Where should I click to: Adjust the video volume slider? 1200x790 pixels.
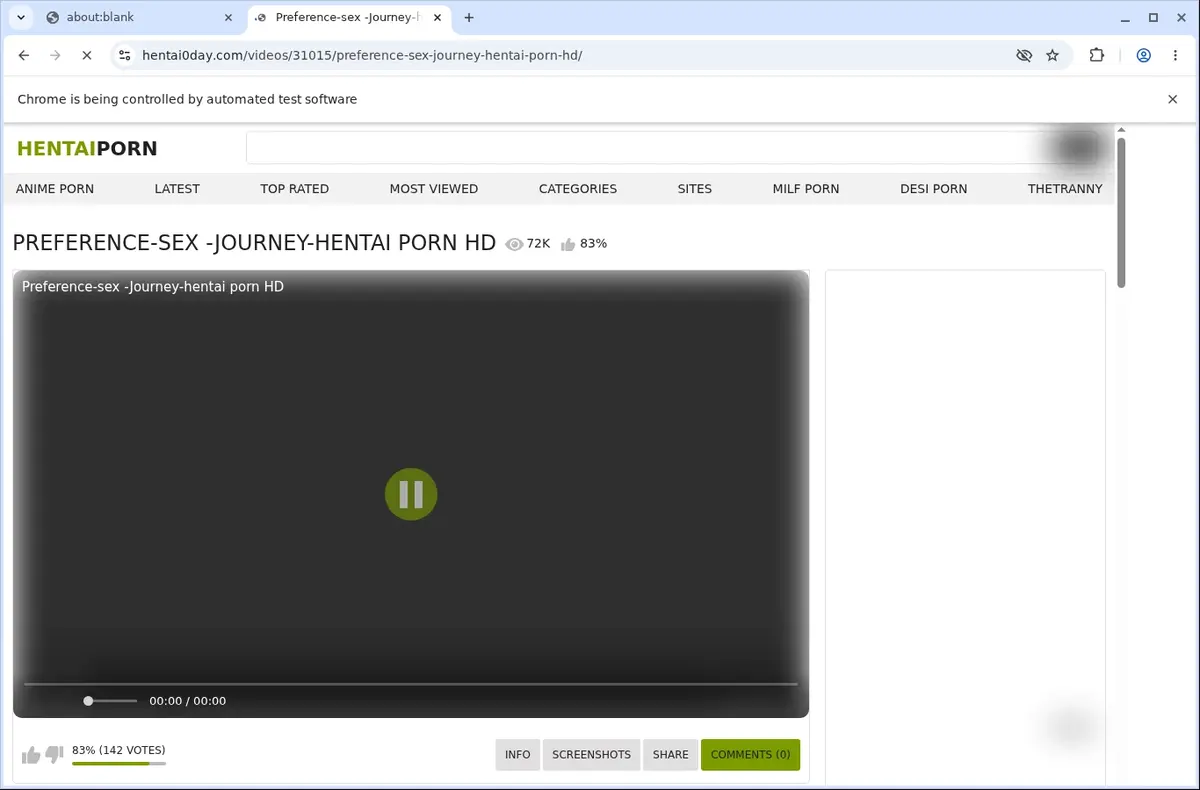point(110,701)
